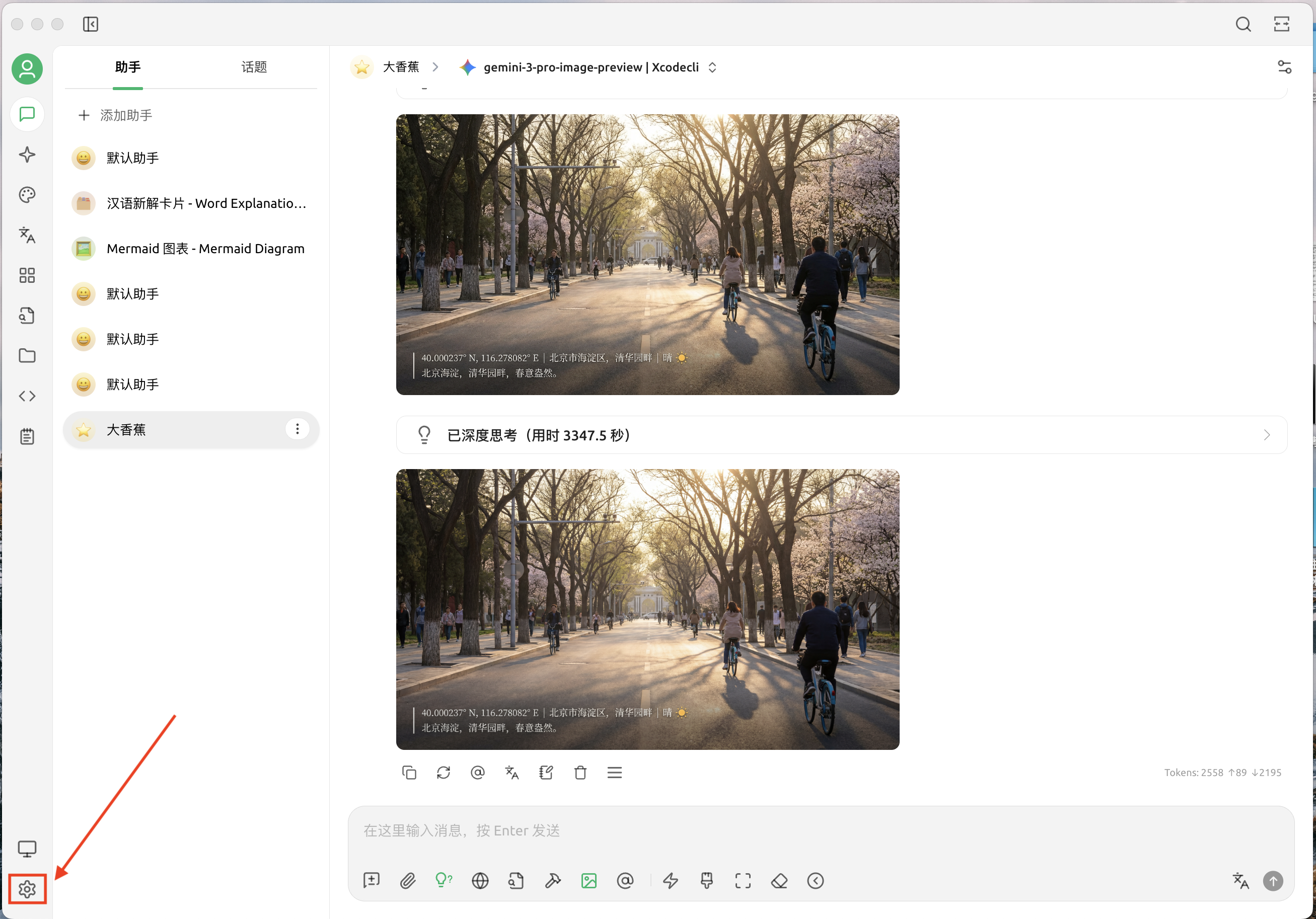Click the clear context eraser icon
The width and height of the screenshot is (1316, 919).
(x=779, y=880)
